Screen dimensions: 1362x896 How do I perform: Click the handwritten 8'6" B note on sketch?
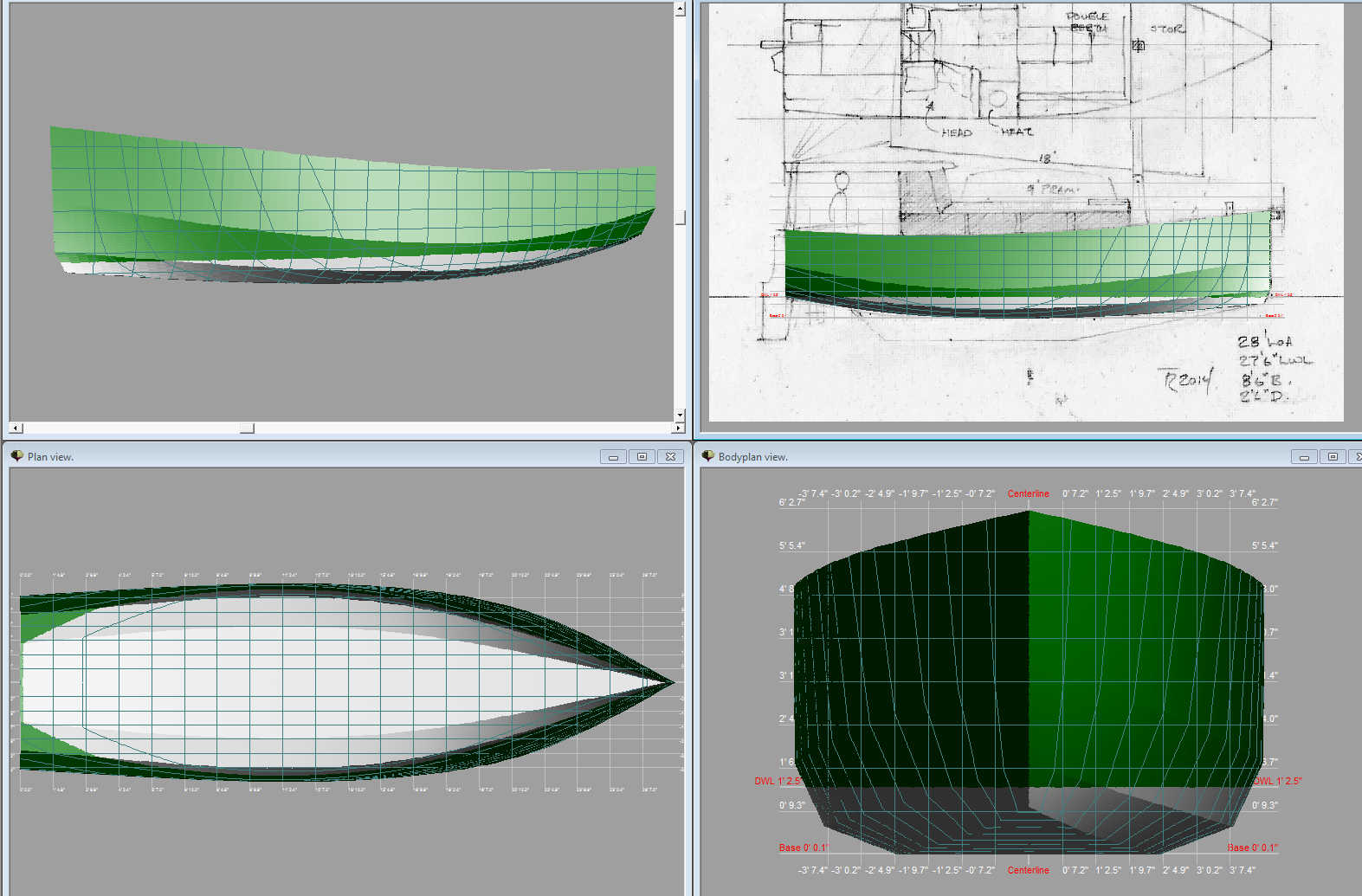(x=1265, y=379)
